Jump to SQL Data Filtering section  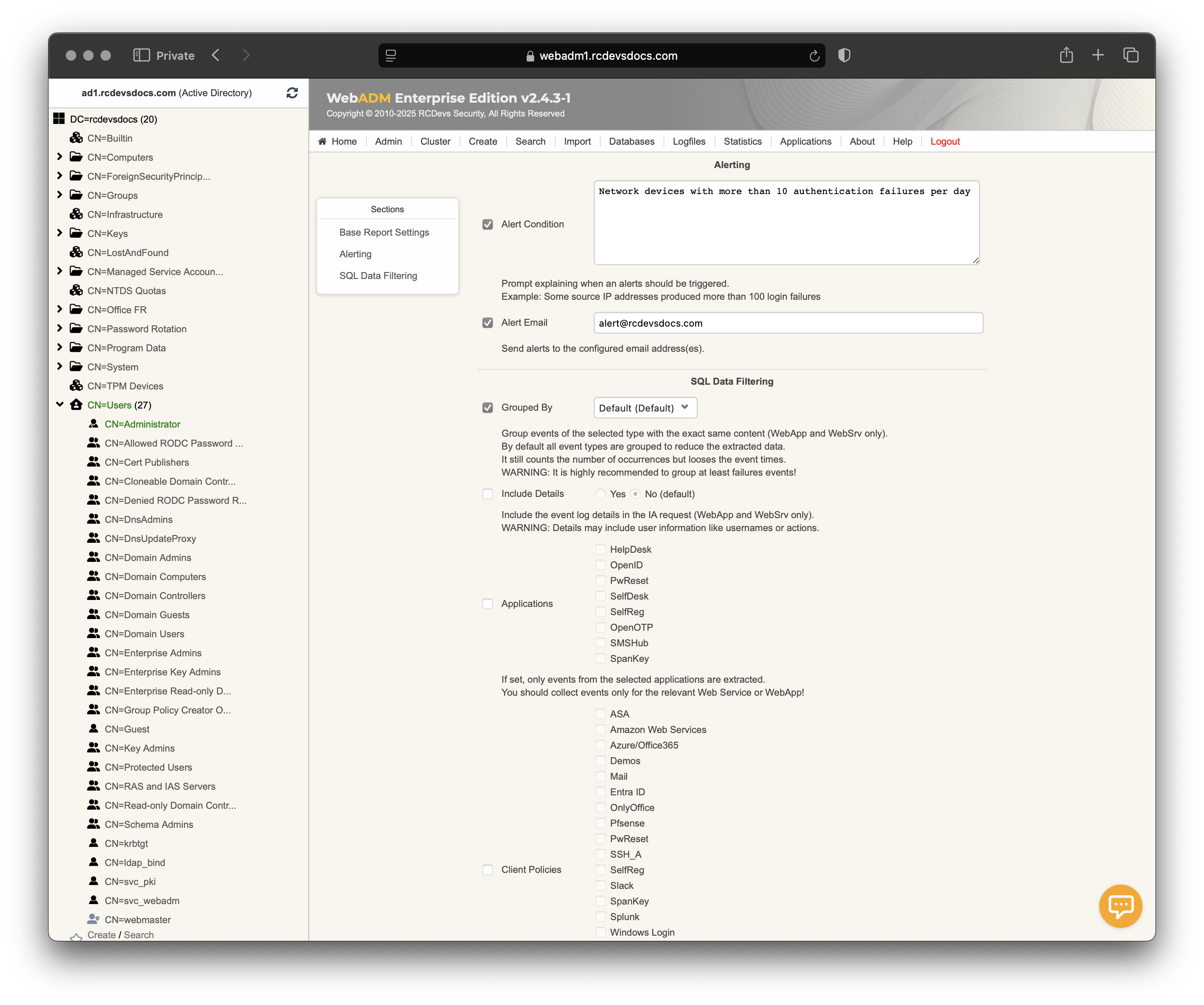point(378,276)
